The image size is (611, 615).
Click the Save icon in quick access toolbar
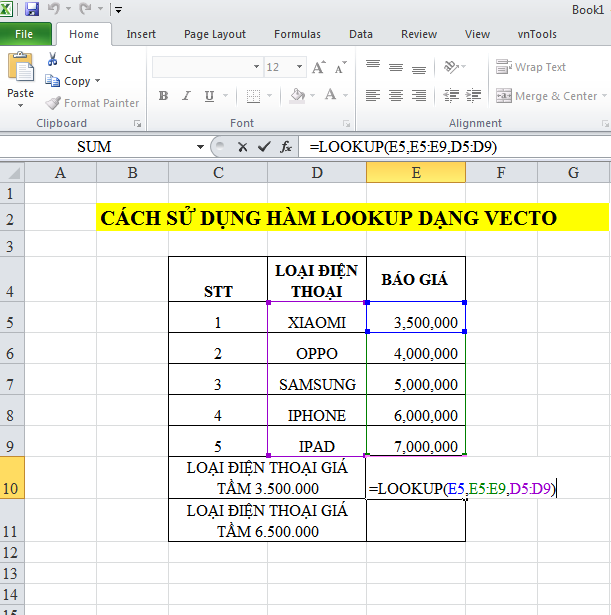pyautogui.click(x=32, y=9)
